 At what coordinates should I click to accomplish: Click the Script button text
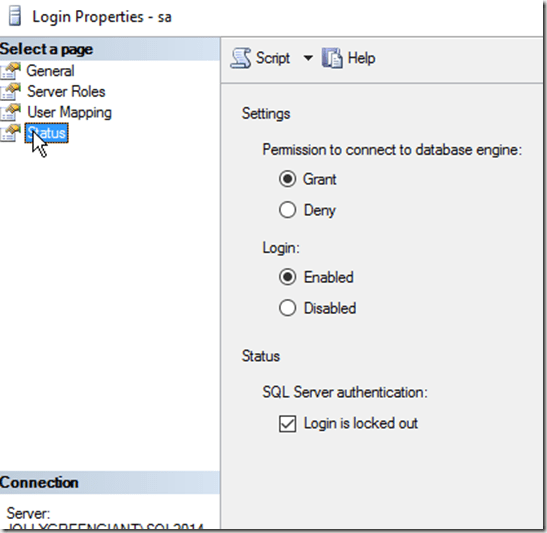pyautogui.click(x=273, y=58)
